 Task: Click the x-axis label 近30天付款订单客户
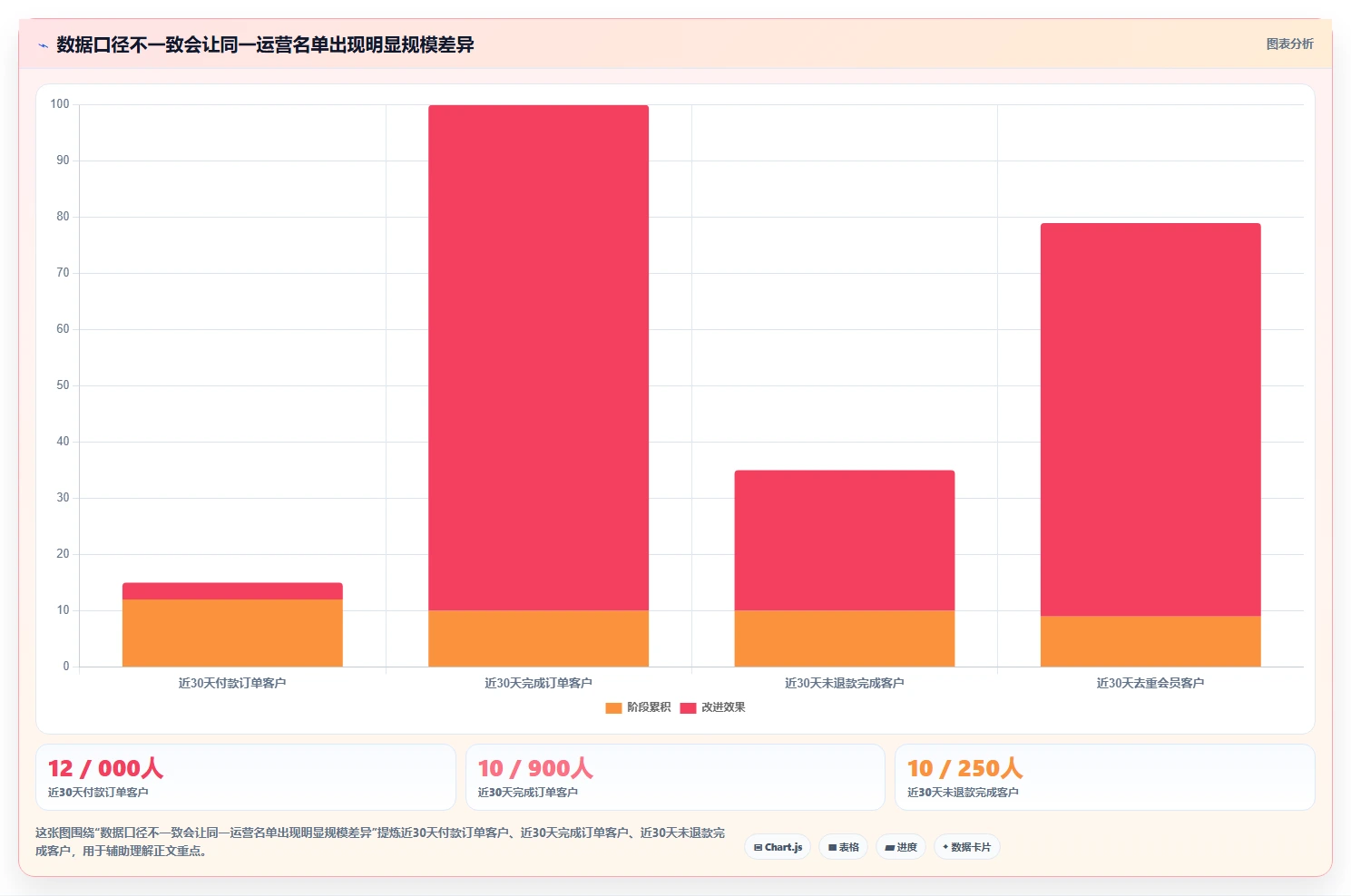pos(232,683)
